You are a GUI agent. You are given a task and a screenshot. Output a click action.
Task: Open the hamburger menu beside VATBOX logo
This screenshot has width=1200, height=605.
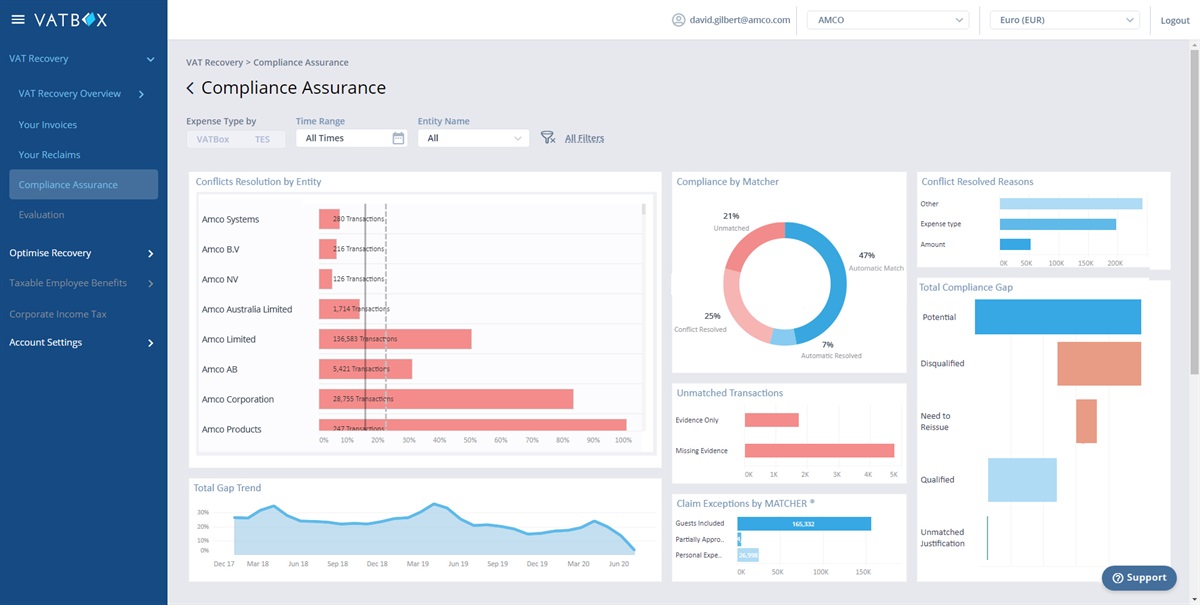pos(17,20)
